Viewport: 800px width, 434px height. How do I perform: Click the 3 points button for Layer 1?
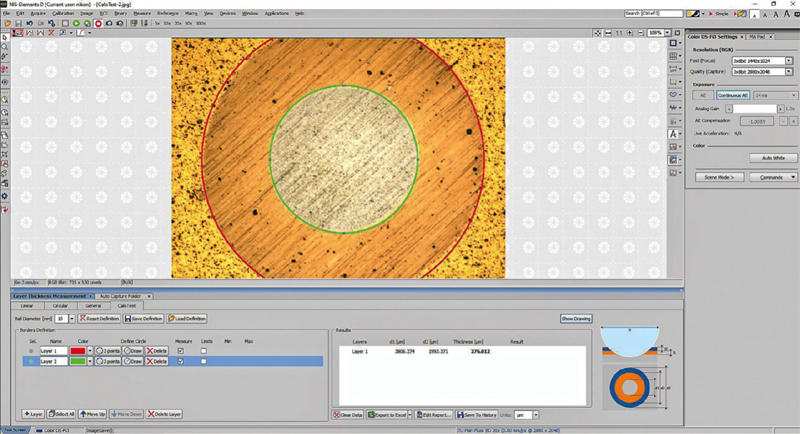(x=108, y=351)
